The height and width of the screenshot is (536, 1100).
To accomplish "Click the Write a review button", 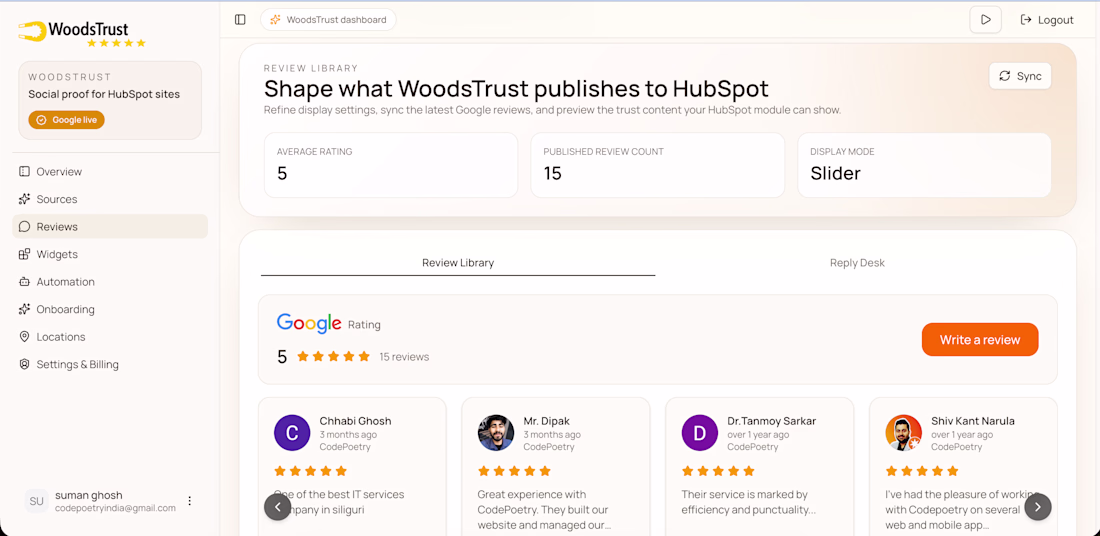I will 980,340.
